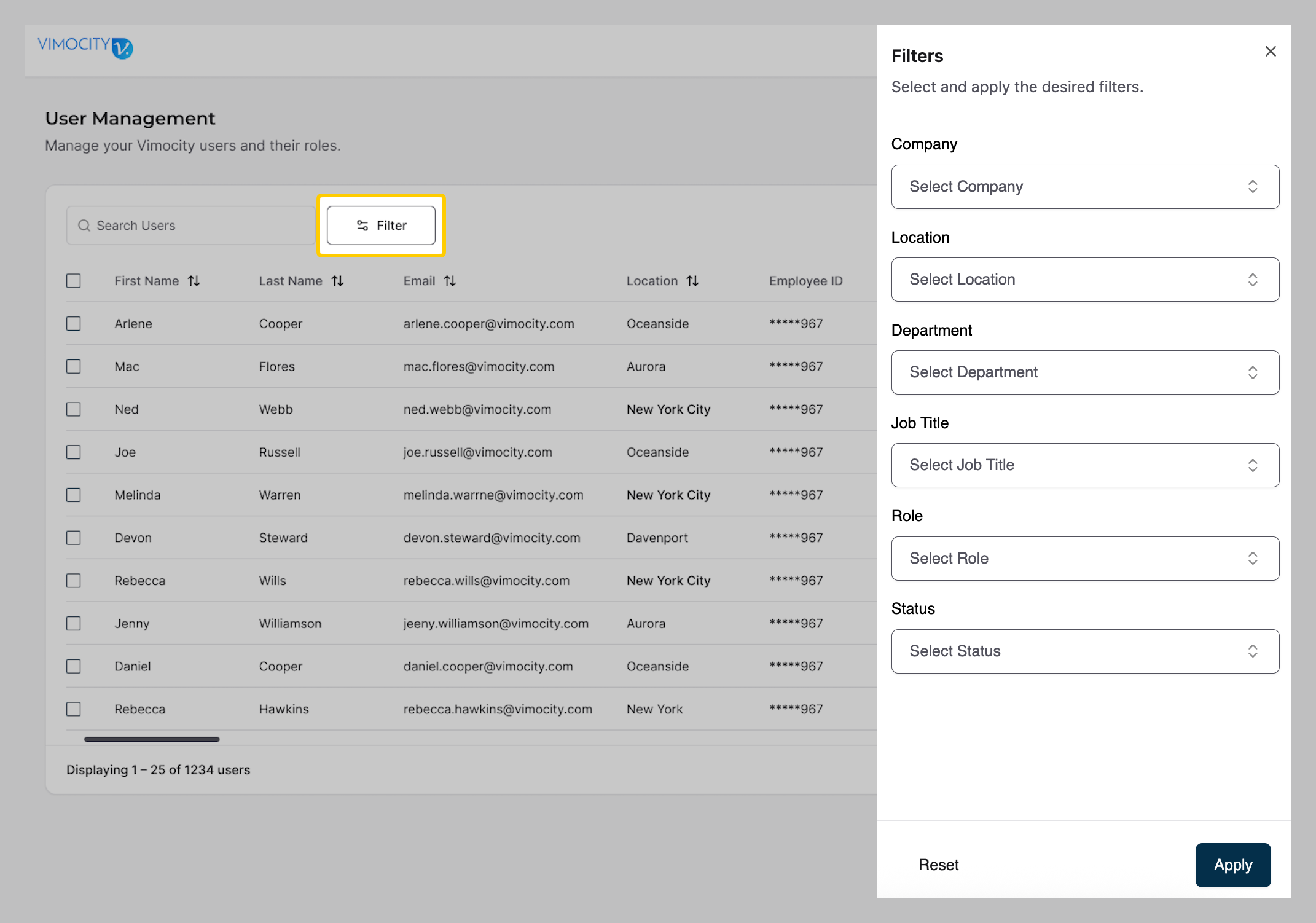Click the Davenport location cell
Image resolution: width=1316 pixels, height=923 pixels.
657,538
